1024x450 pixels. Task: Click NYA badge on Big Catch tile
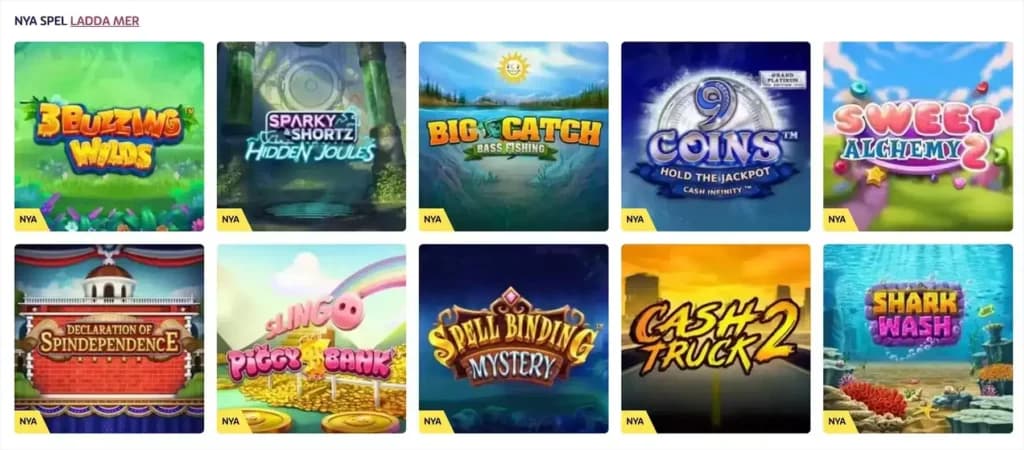coord(434,219)
